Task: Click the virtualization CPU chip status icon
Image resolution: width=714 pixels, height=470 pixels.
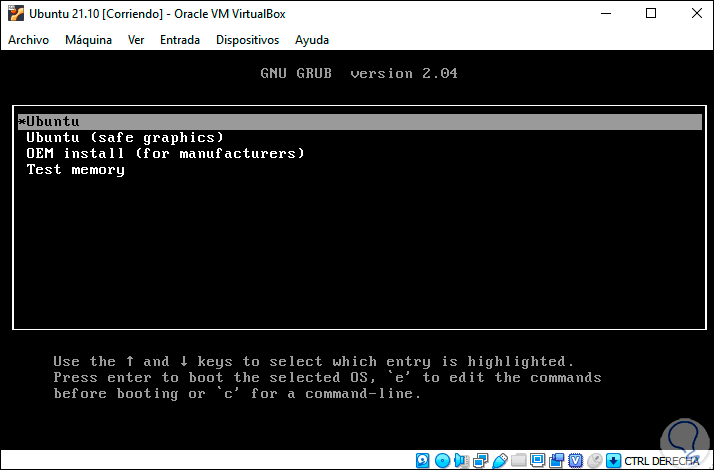Action: tap(576, 460)
